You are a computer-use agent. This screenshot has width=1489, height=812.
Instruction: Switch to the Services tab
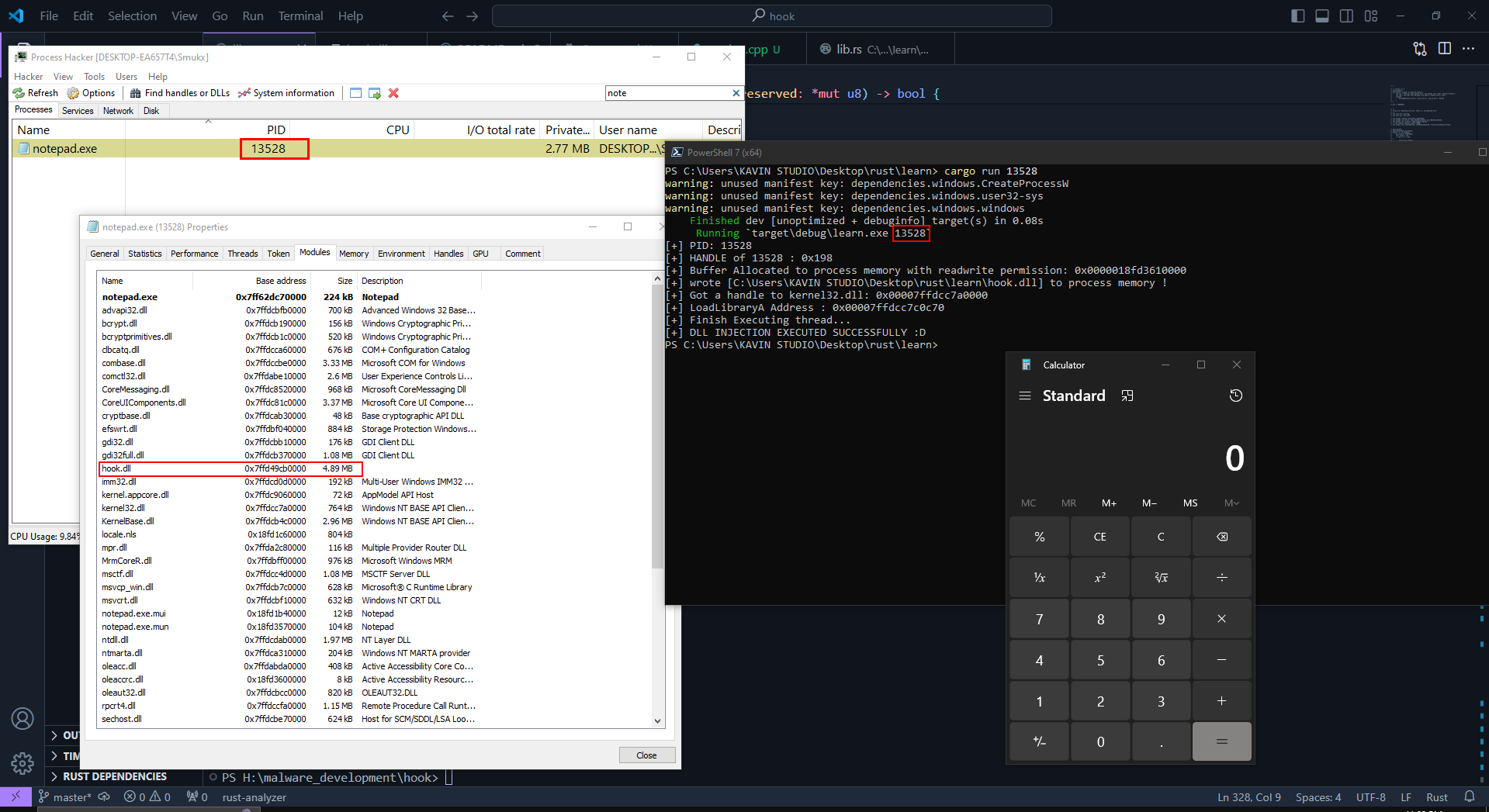pyautogui.click(x=78, y=111)
